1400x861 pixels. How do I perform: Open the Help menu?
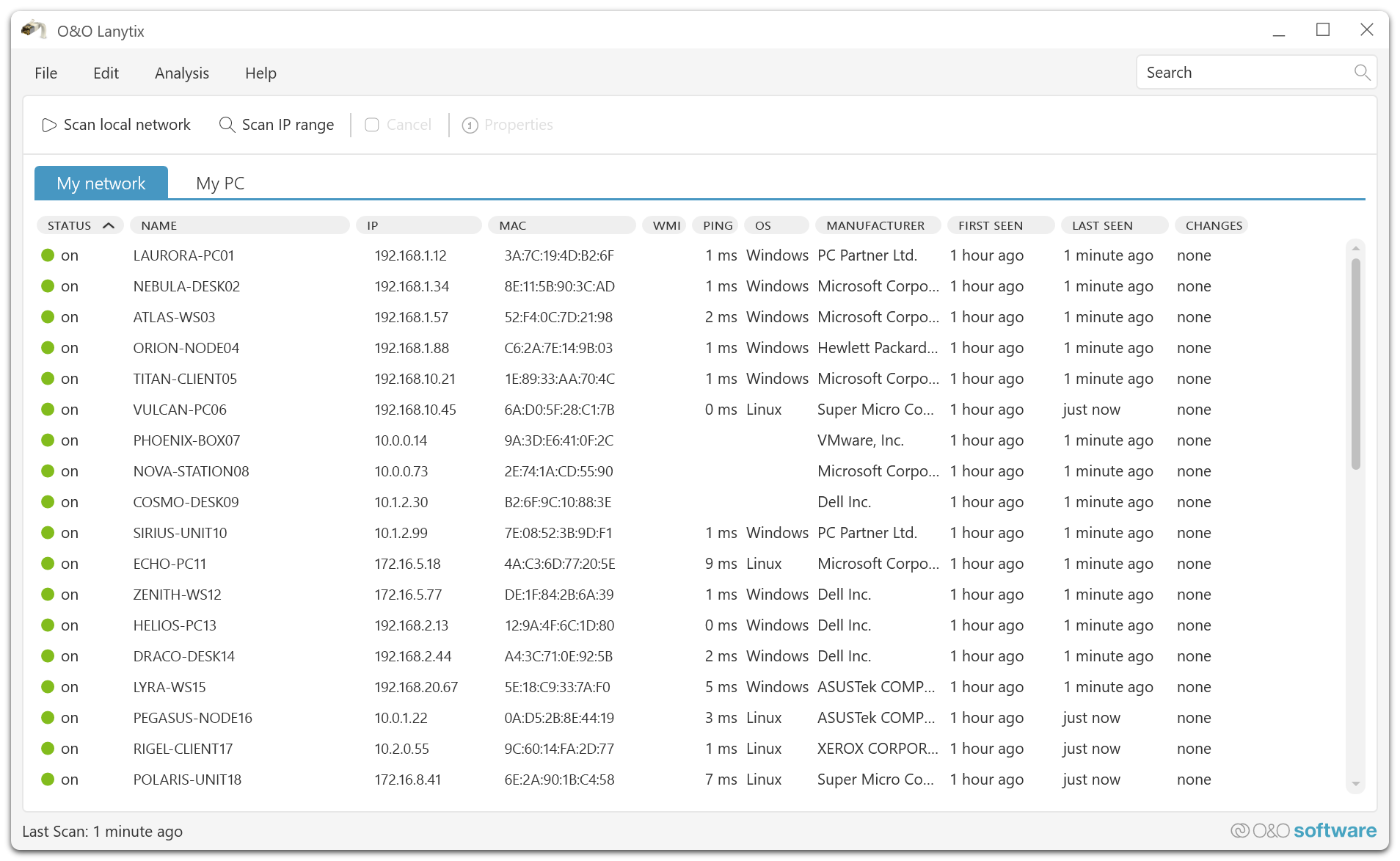(260, 73)
